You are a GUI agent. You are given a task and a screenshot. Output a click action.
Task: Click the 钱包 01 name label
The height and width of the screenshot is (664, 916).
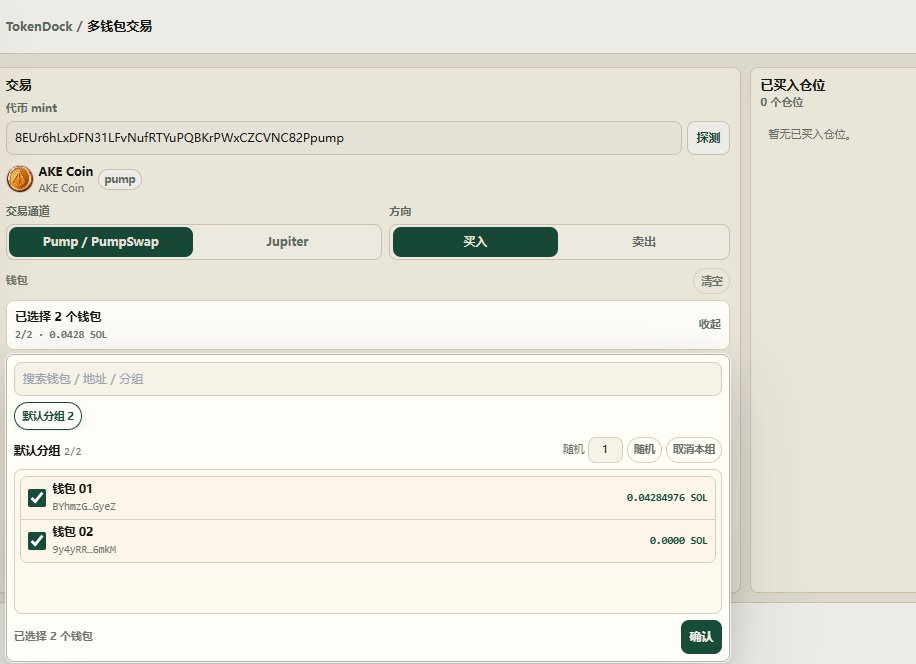click(x=72, y=488)
